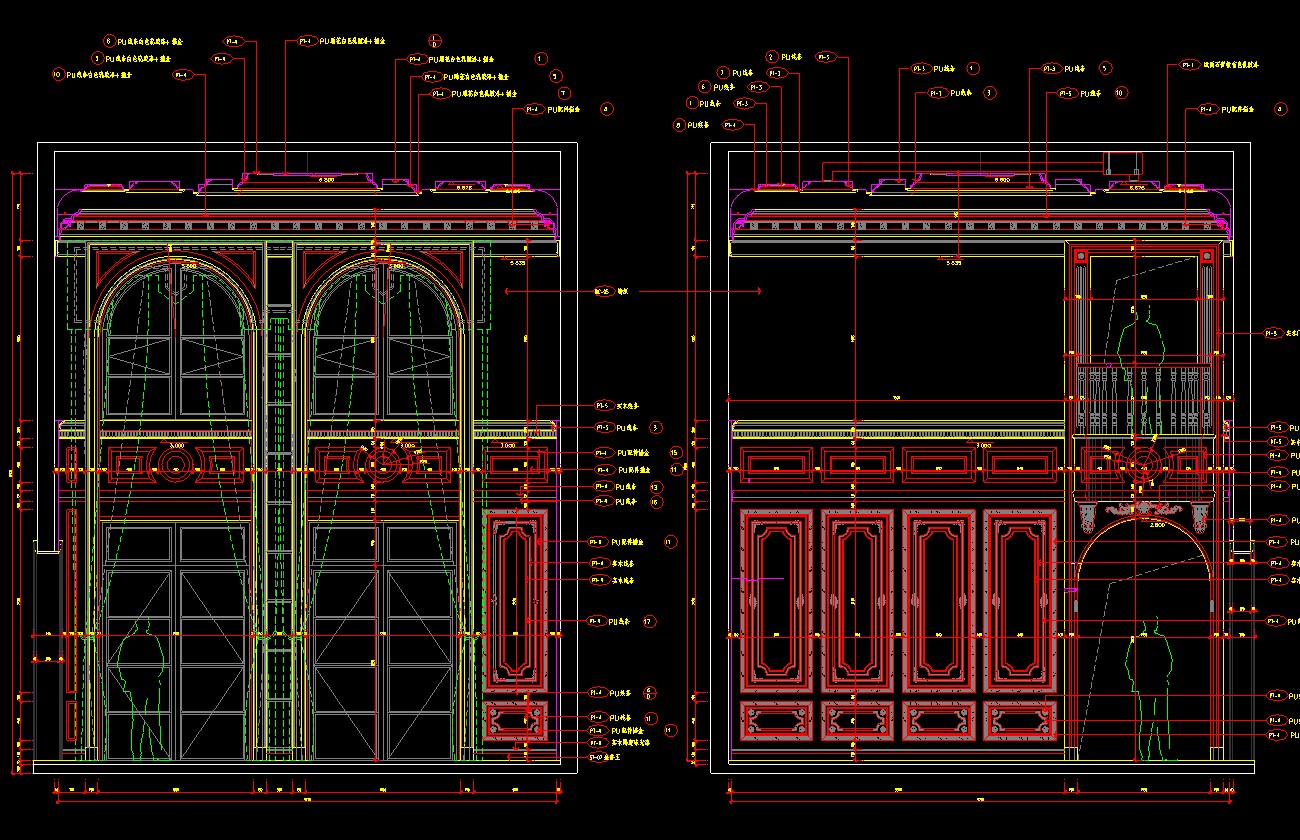
Task: Pick the human silhouette in the left elevation
Action: click(x=141, y=690)
